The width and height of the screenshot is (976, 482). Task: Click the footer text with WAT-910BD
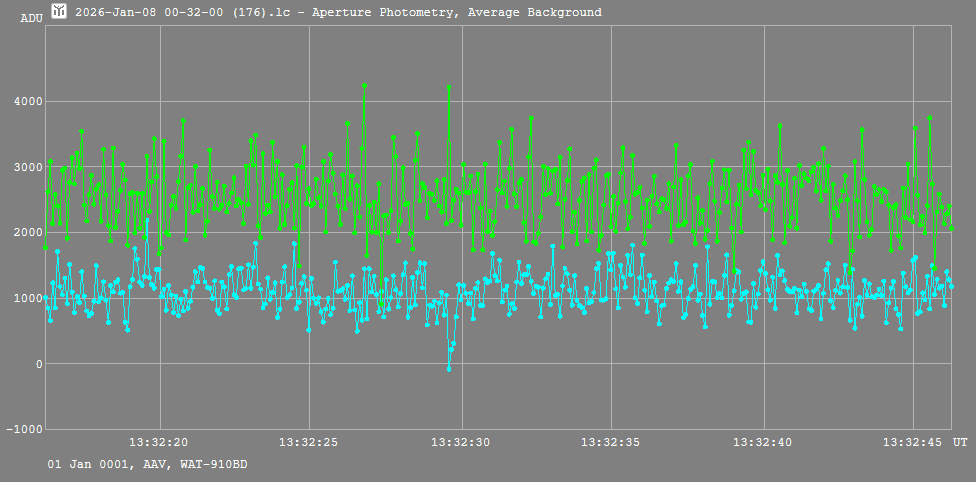(147, 464)
